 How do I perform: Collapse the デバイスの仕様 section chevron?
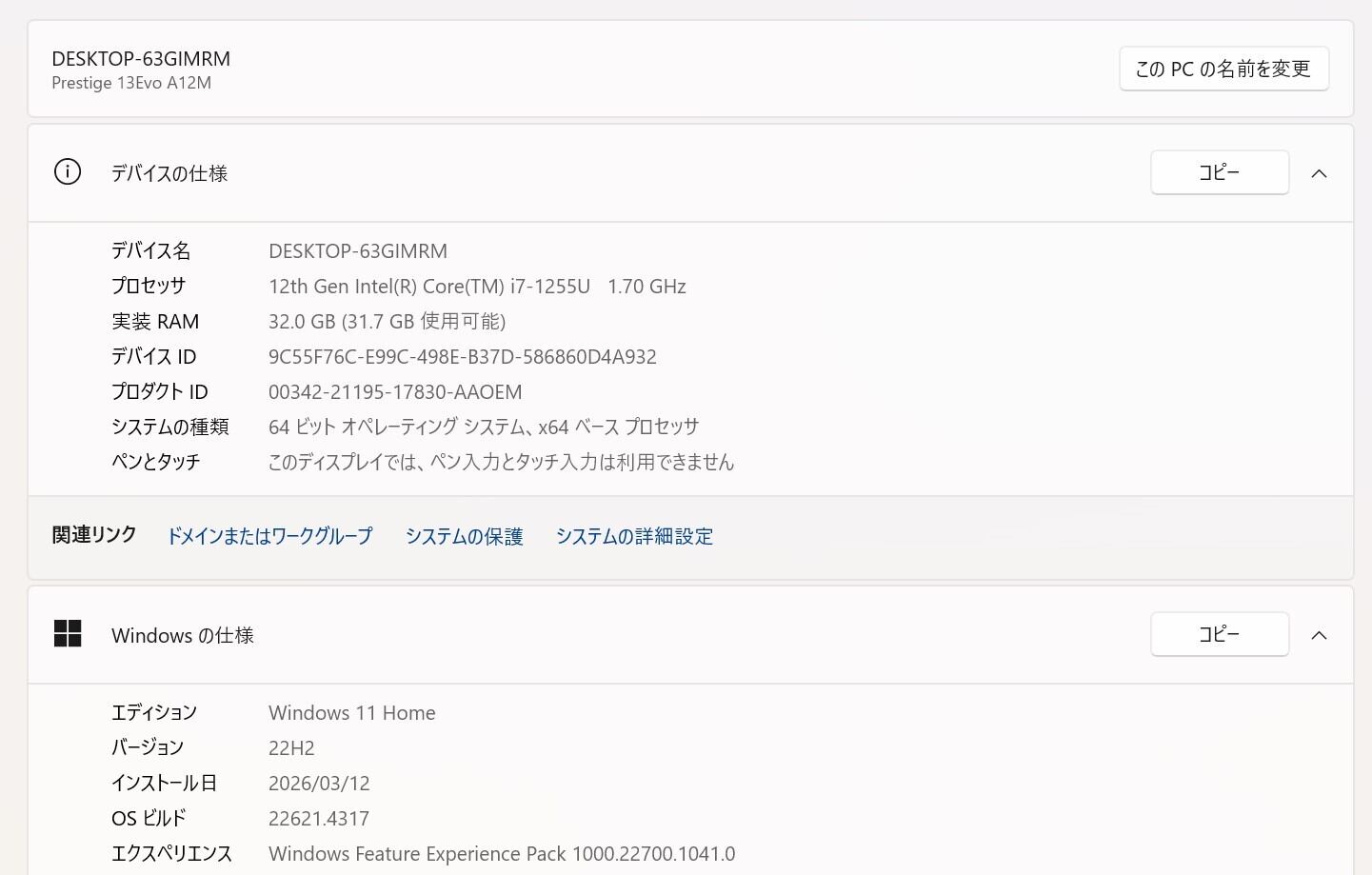(x=1319, y=173)
